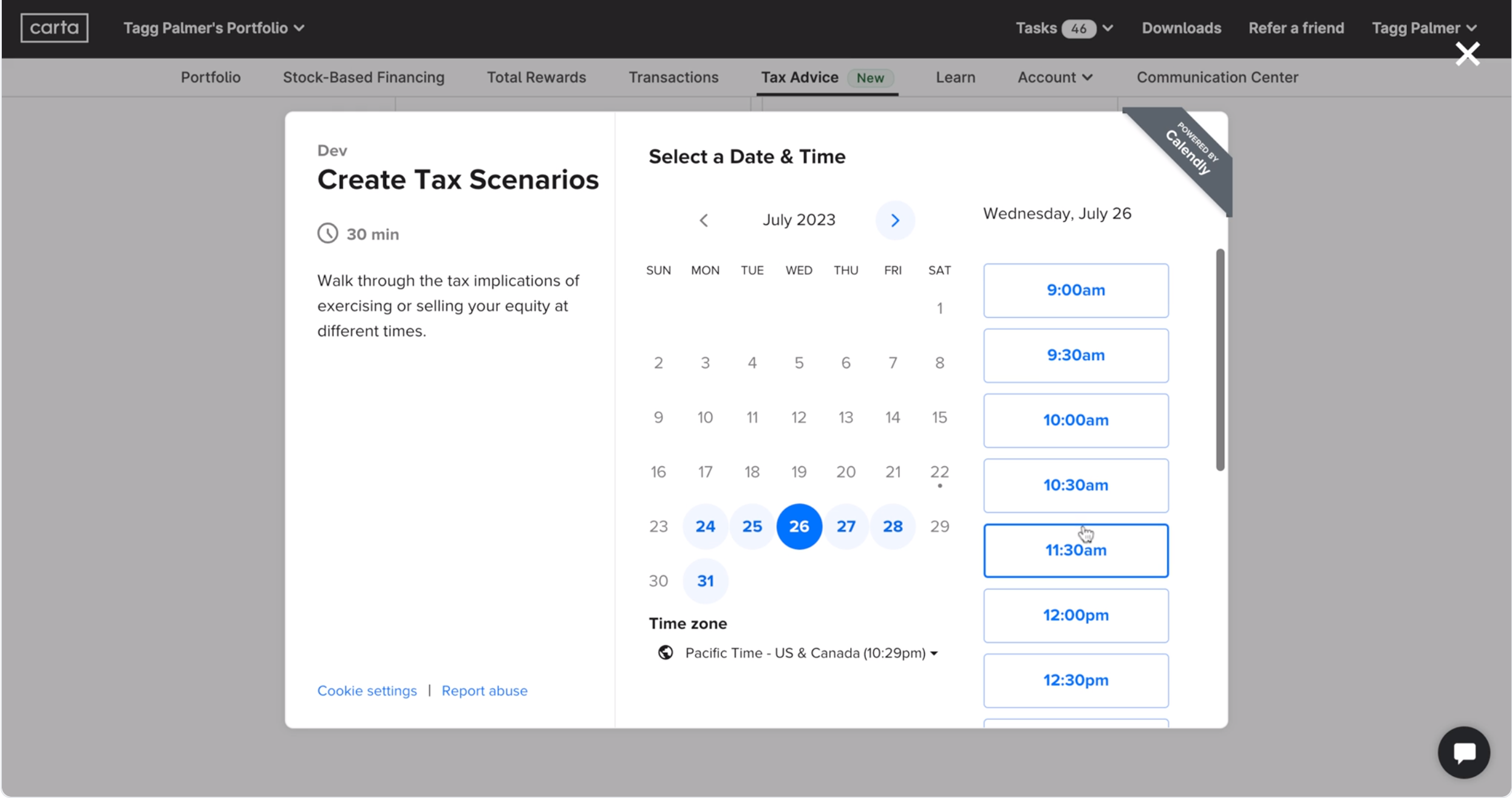Open the Transactions tab

coord(673,77)
